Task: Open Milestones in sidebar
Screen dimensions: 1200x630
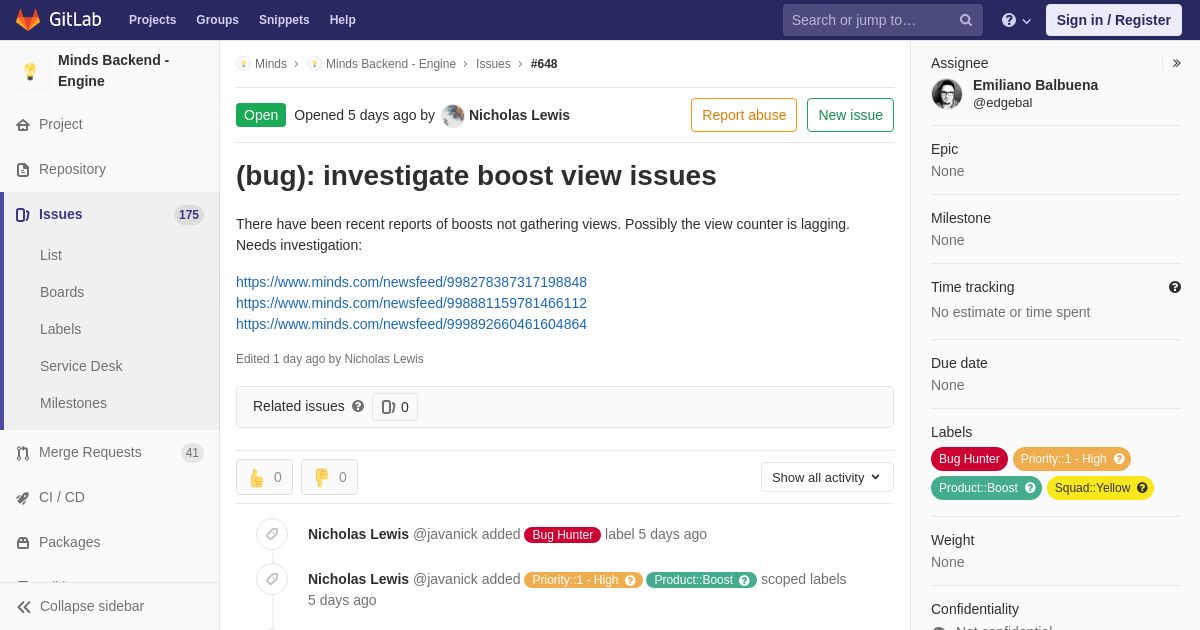Action: (73, 403)
